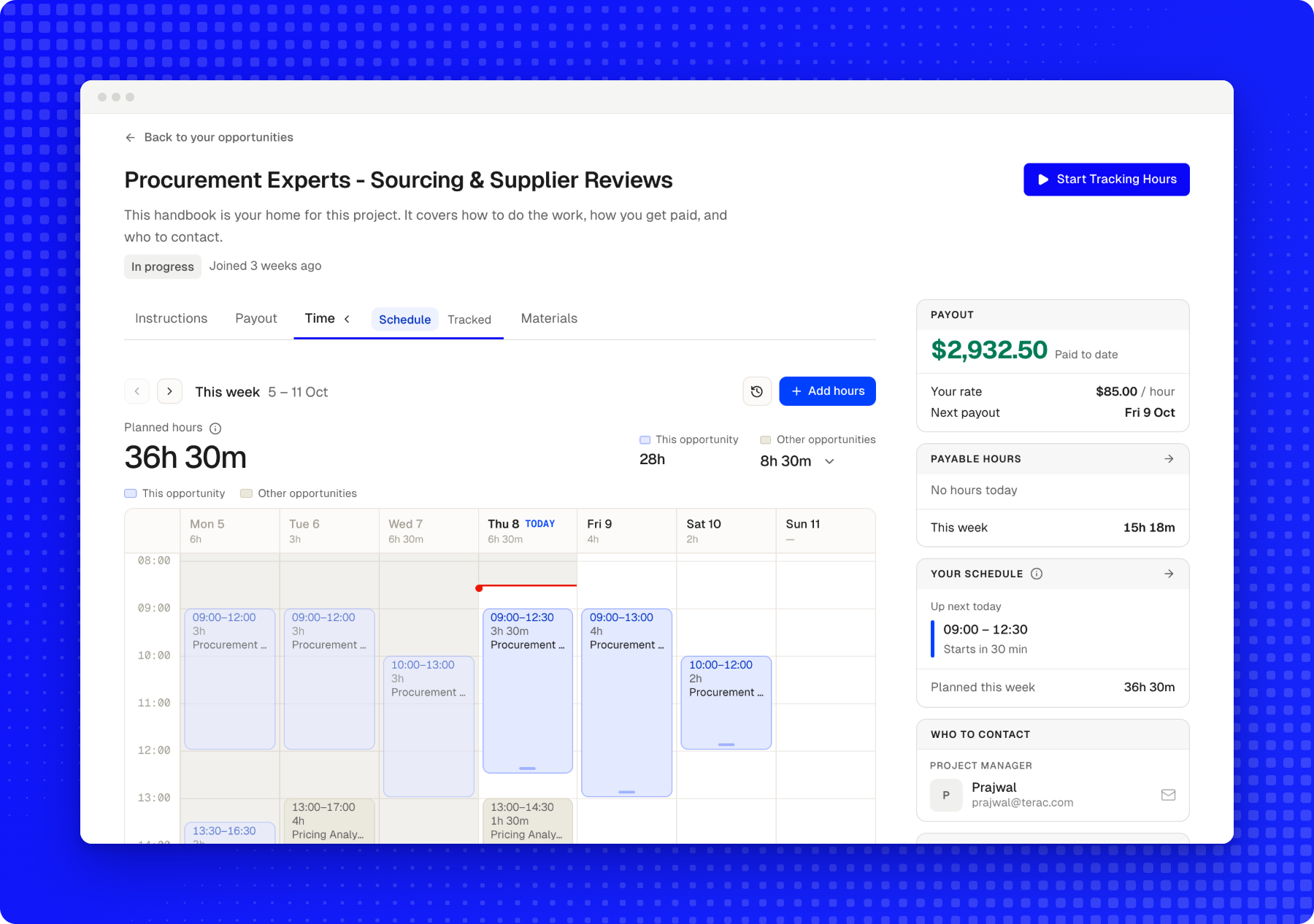
Task: Open Tuesday 13:00–17:00 Pricing Analysis block
Action: (x=329, y=821)
